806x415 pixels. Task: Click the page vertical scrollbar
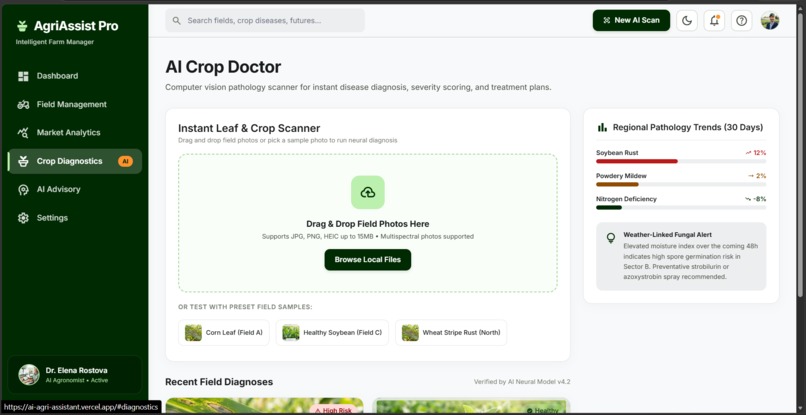click(800, 154)
